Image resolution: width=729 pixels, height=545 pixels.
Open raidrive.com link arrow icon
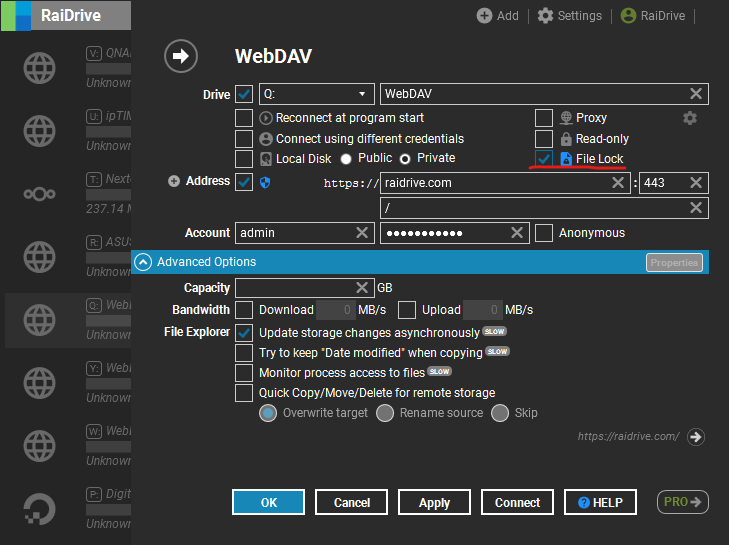coord(697,437)
